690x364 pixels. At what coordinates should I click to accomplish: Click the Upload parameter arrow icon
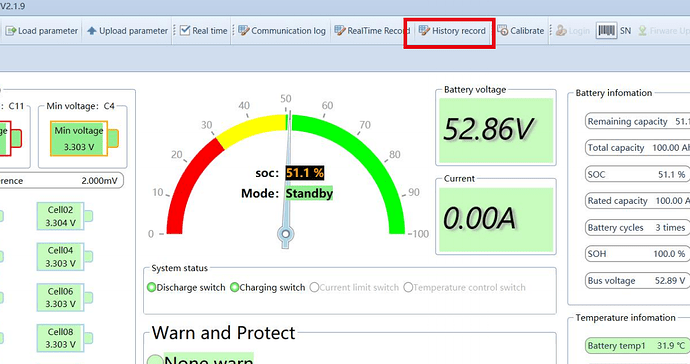[x=92, y=31]
